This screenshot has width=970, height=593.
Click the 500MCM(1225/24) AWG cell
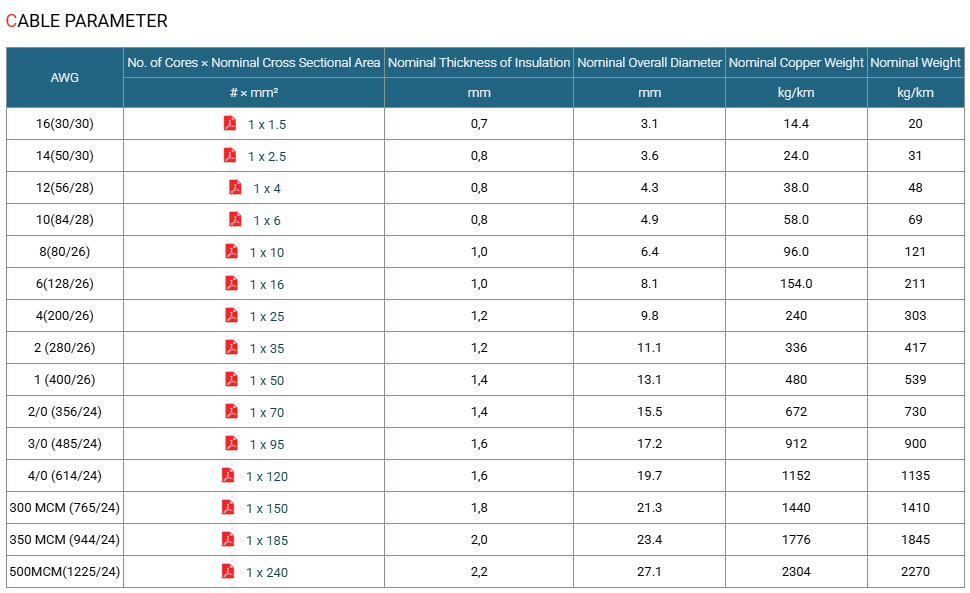[65, 571]
